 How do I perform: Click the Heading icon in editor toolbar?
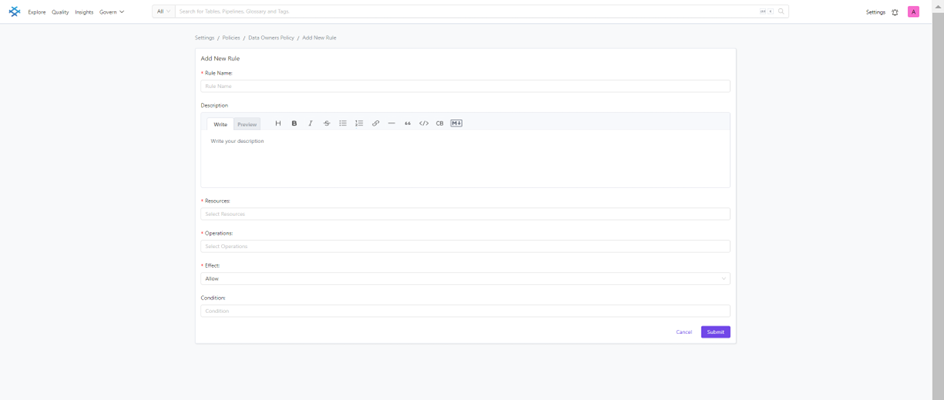coord(278,124)
